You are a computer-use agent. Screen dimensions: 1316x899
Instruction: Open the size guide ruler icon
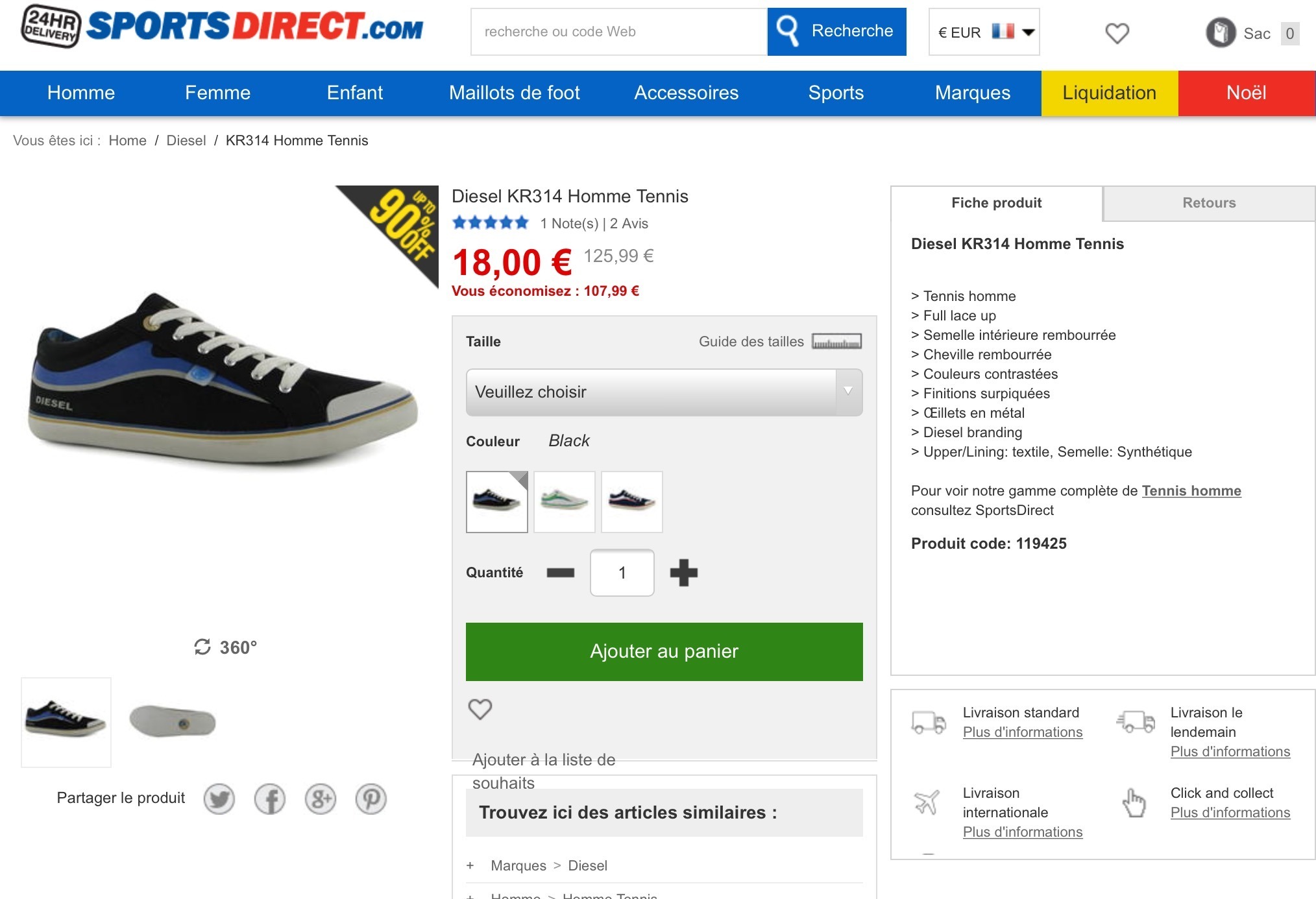[x=837, y=341]
